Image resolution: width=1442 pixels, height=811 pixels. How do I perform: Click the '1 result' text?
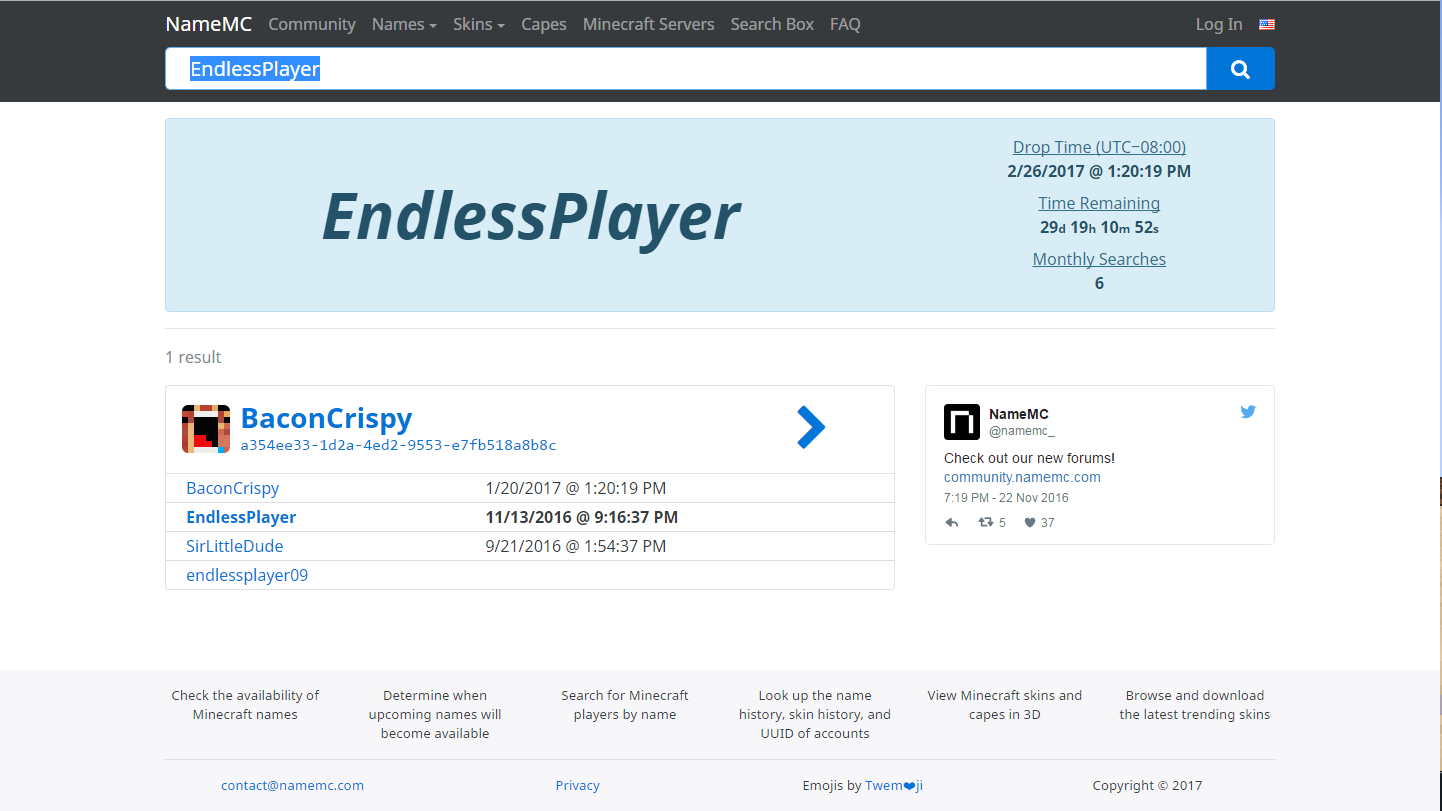pos(193,357)
